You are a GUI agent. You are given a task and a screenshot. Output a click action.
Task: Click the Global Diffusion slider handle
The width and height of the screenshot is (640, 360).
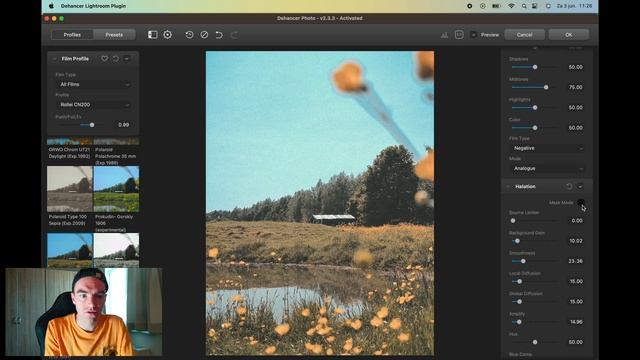coord(519,302)
